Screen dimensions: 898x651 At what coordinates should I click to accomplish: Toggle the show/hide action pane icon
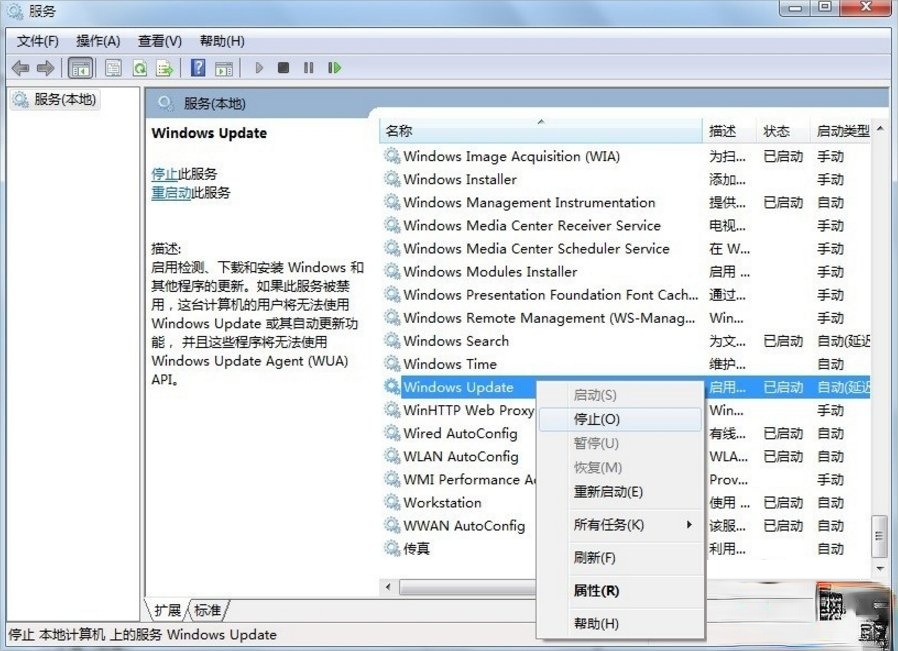click(x=224, y=69)
